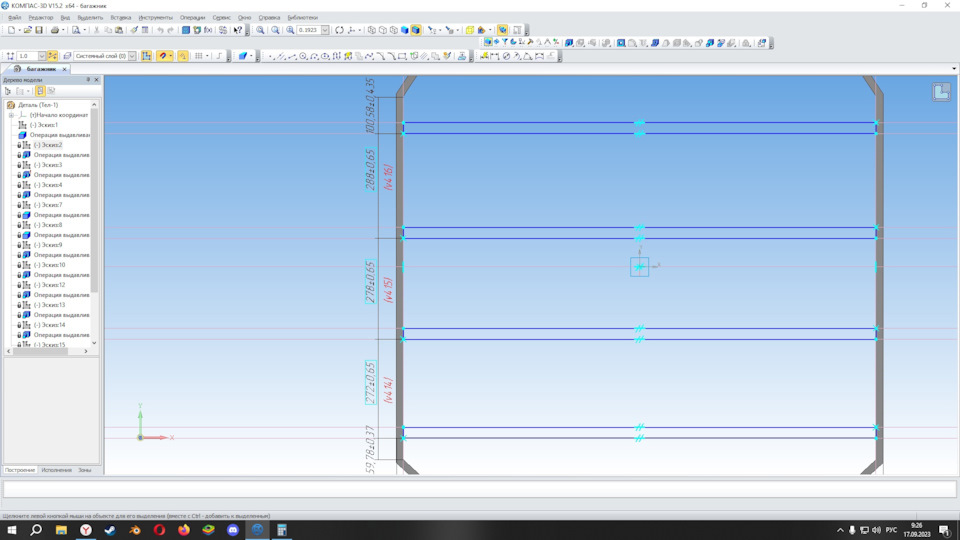The image size is (960, 540).
Task: Open the system layer dropdown
Action: point(134,56)
